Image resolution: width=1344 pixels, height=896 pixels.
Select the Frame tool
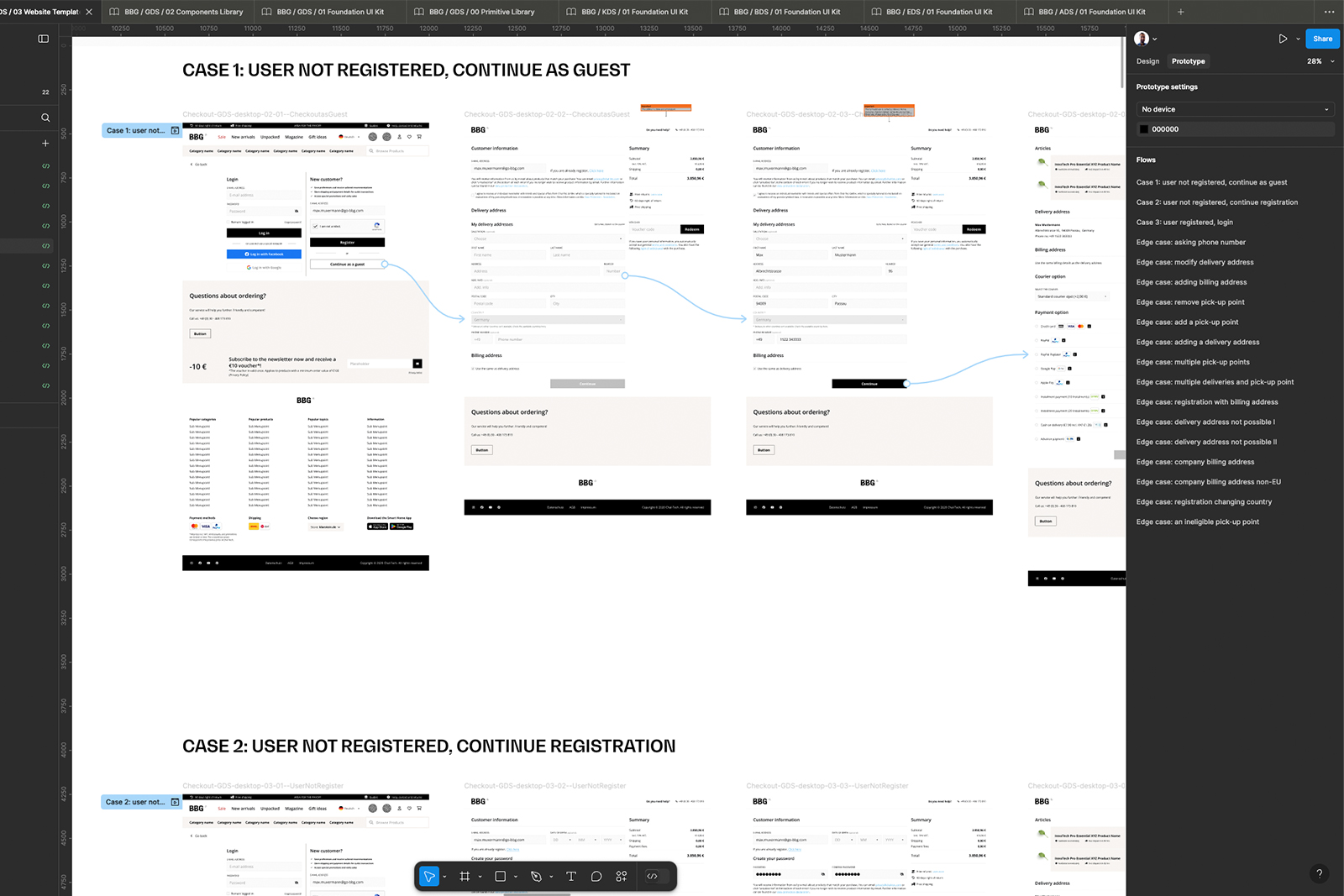pos(465,876)
